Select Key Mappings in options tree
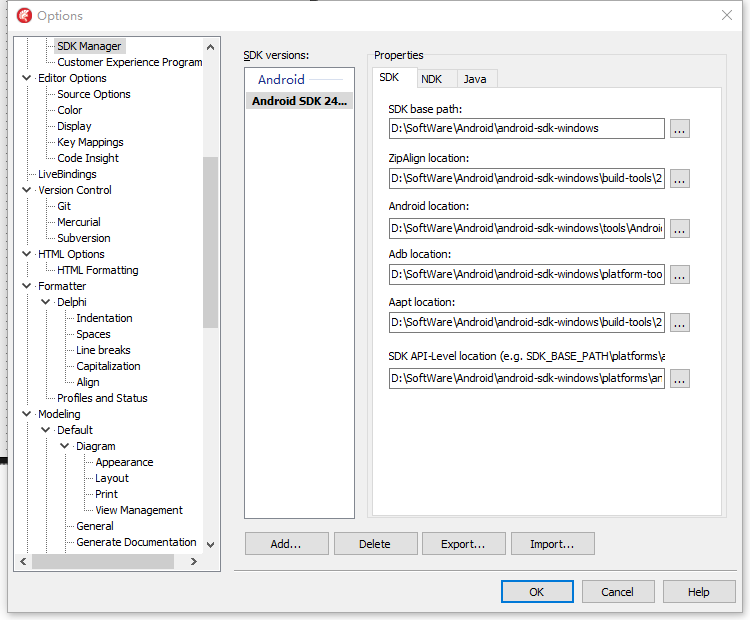The height and width of the screenshot is (620, 750). pyautogui.click(x=90, y=142)
